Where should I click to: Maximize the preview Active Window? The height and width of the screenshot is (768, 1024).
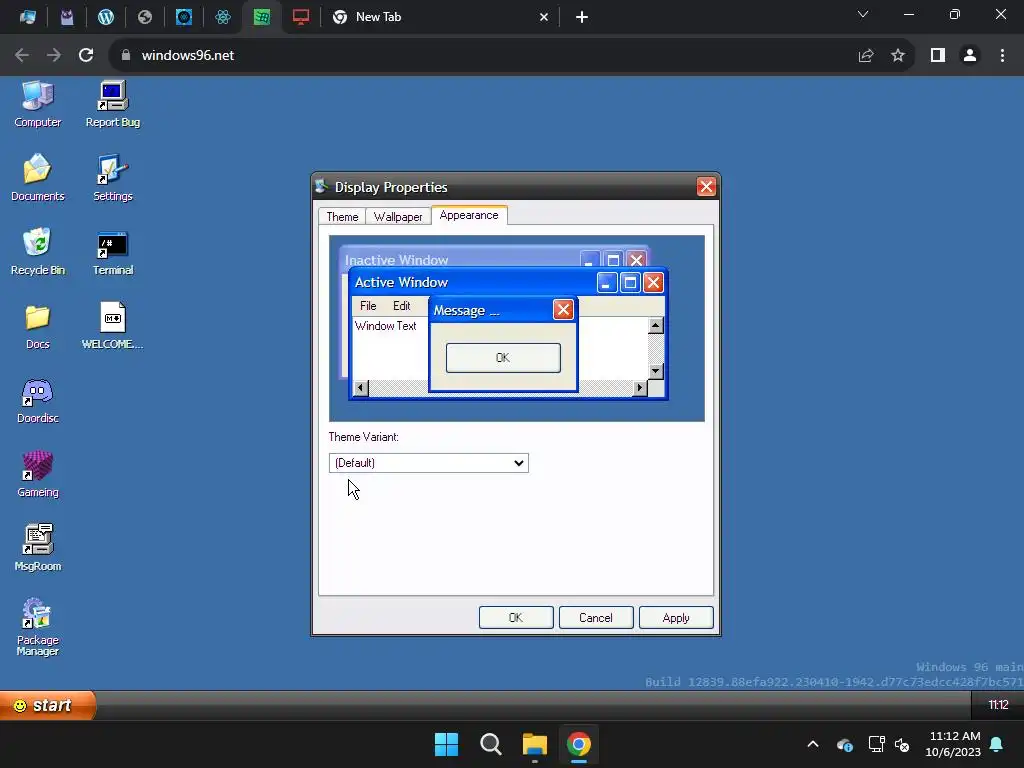[630, 283]
